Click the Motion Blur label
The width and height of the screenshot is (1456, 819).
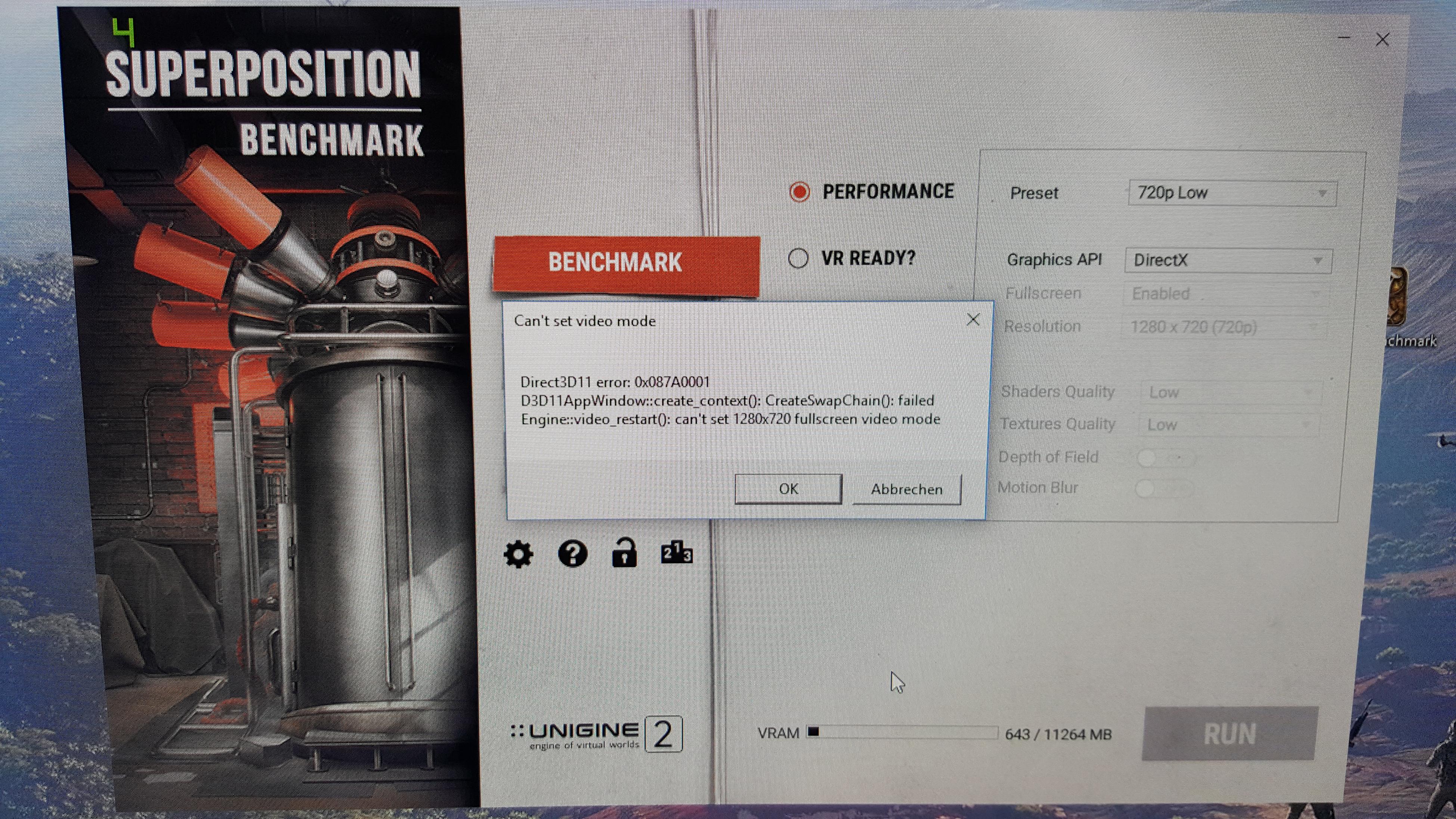(x=1037, y=488)
